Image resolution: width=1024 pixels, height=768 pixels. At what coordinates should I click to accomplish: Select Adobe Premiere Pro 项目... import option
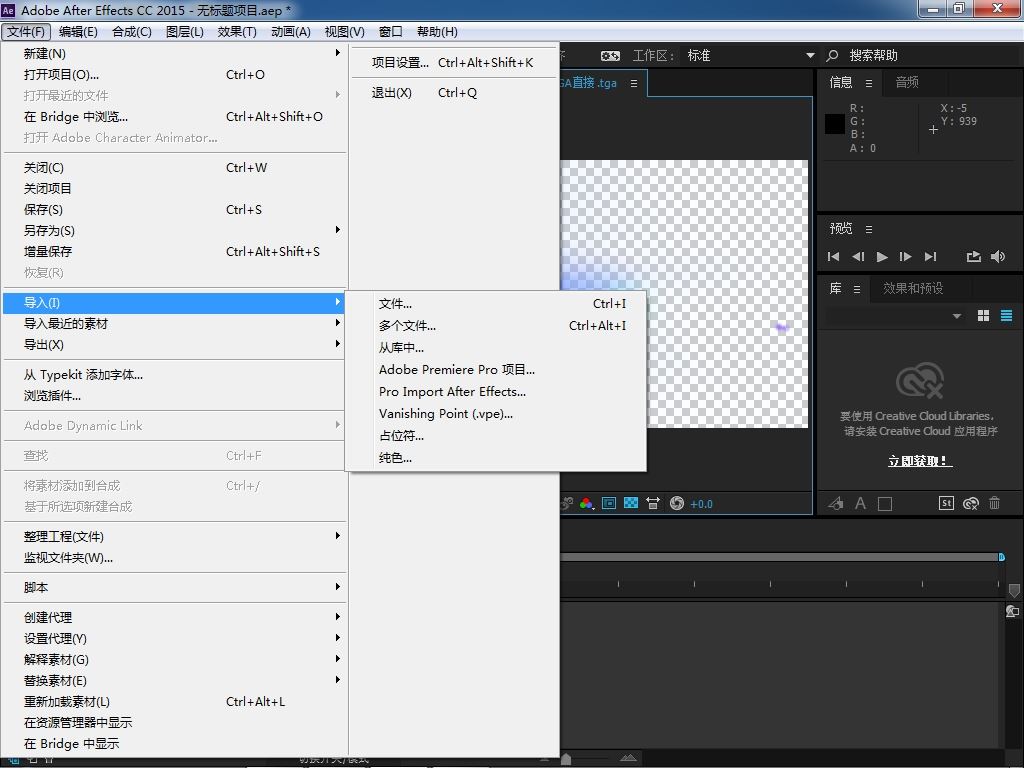point(496,370)
